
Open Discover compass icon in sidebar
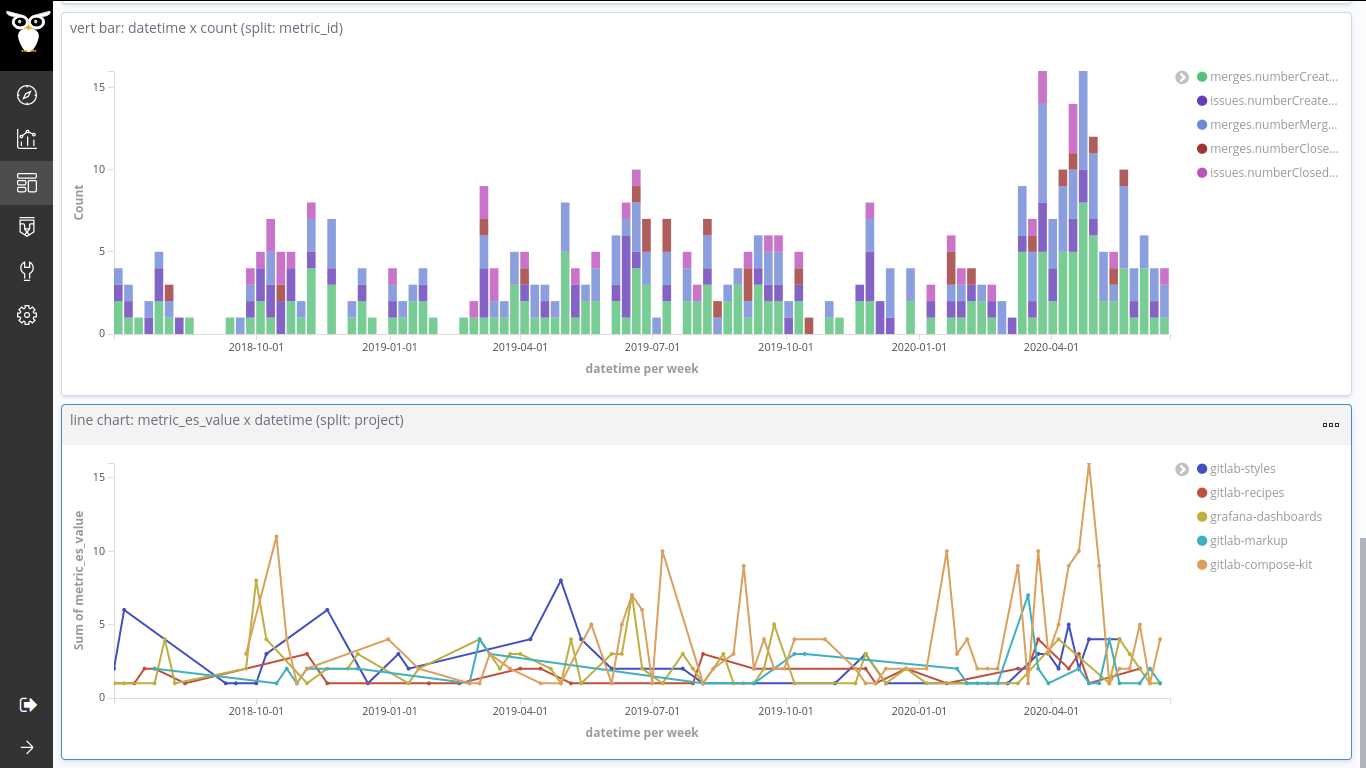[x=27, y=95]
